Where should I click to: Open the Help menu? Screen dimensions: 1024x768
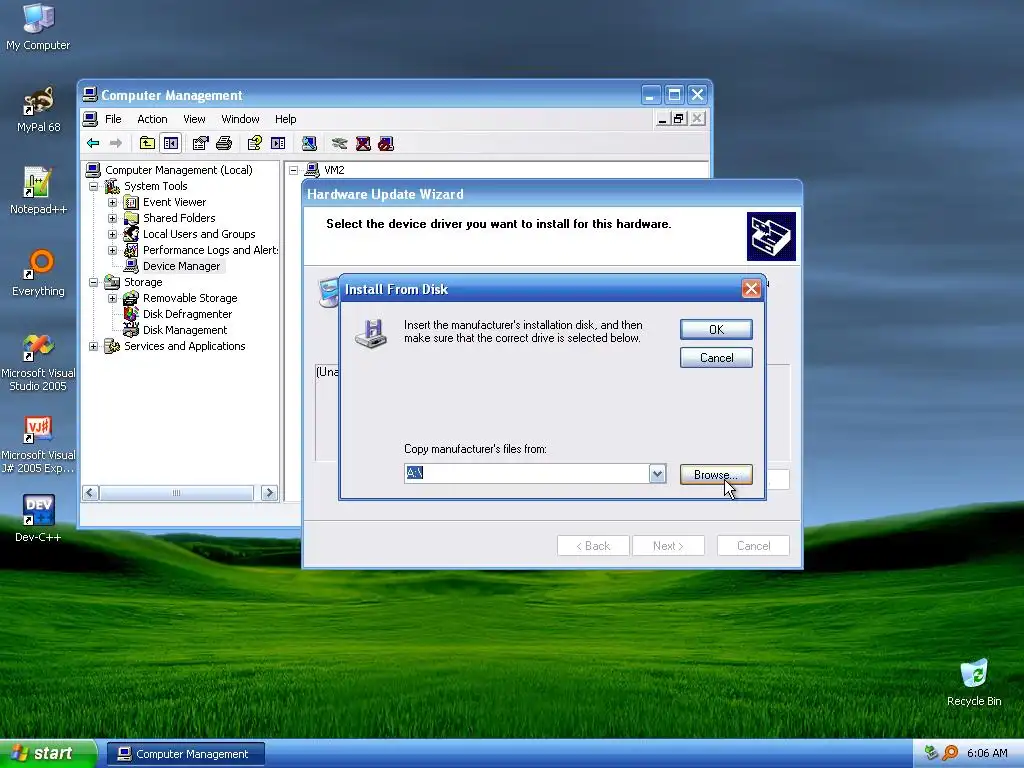[x=285, y=119]
